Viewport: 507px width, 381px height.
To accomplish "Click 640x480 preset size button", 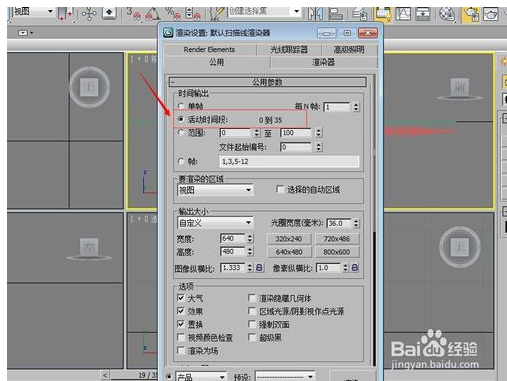I will point(289,252).
